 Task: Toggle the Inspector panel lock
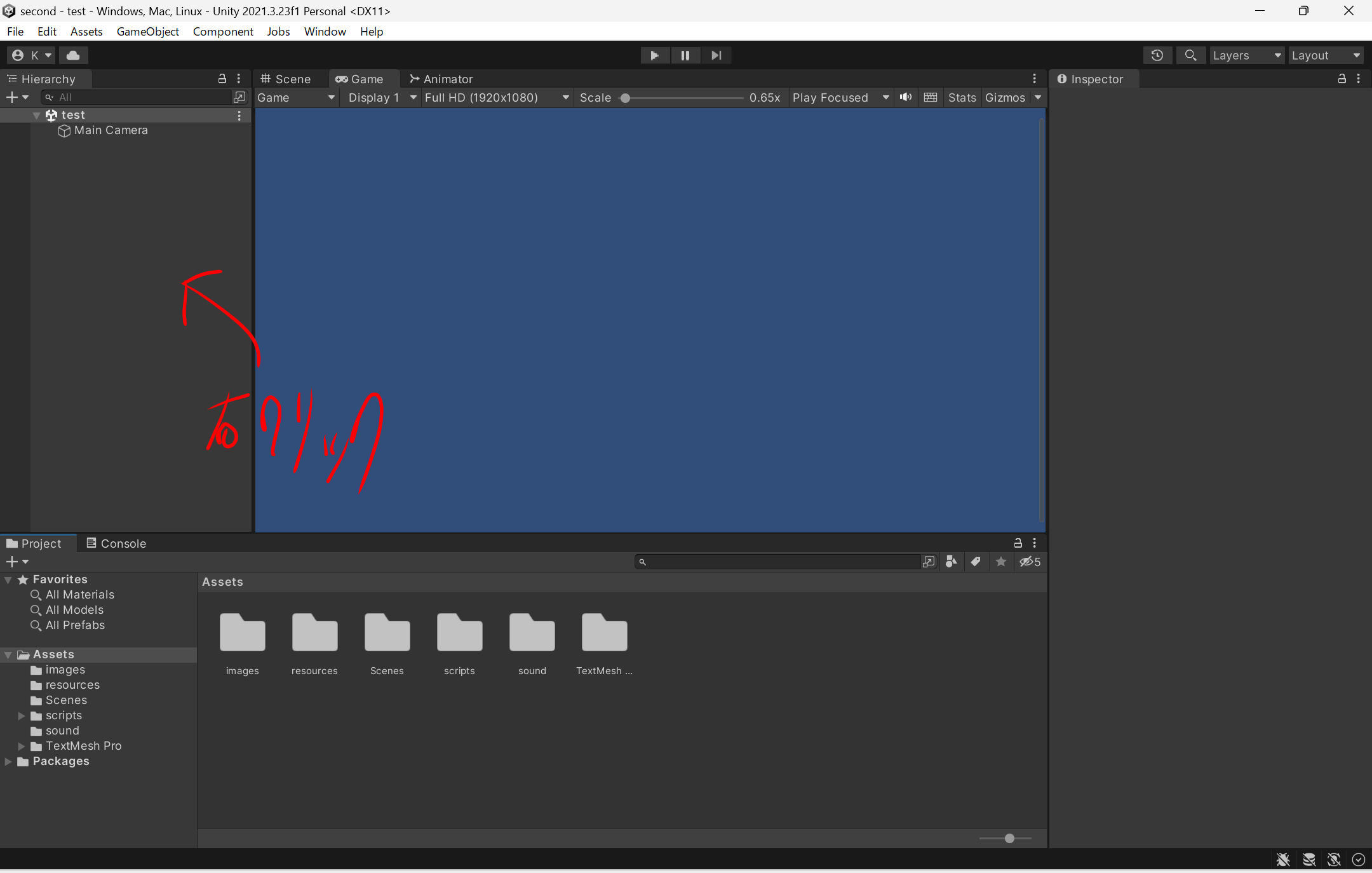tap(1342, 79)
